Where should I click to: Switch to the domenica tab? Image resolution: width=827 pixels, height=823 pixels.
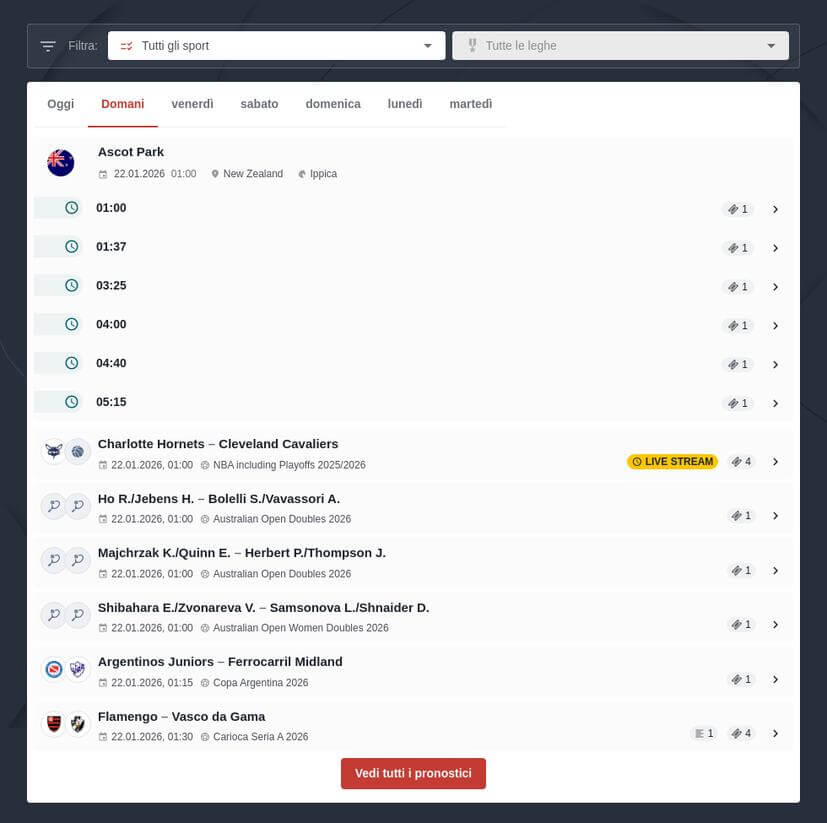[x=333, y=104]
